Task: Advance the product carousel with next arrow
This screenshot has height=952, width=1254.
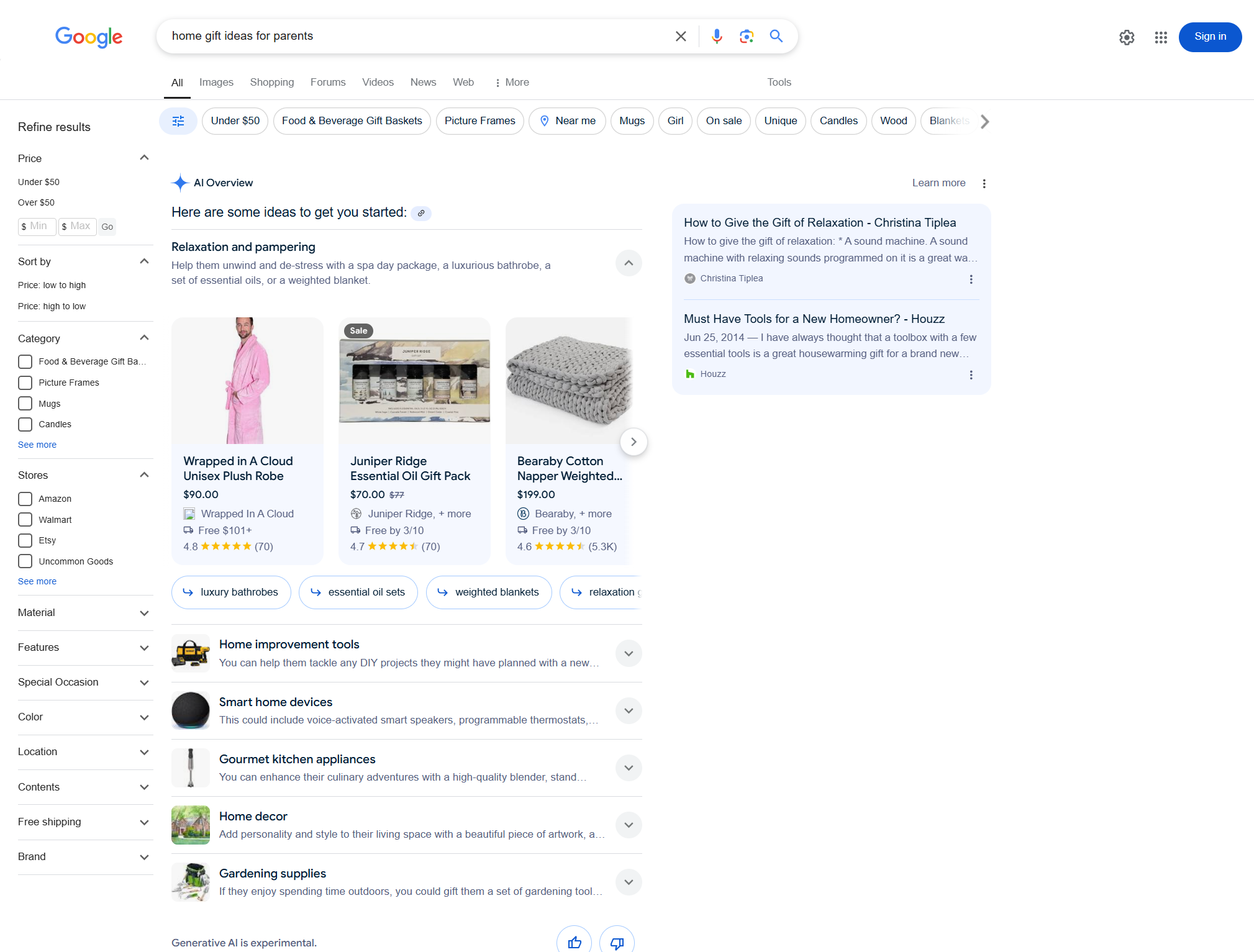Action: point(634,442)
